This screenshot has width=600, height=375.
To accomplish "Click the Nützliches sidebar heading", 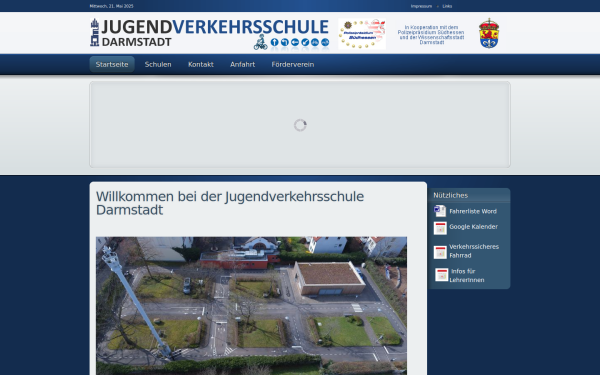I will [450, 195].
